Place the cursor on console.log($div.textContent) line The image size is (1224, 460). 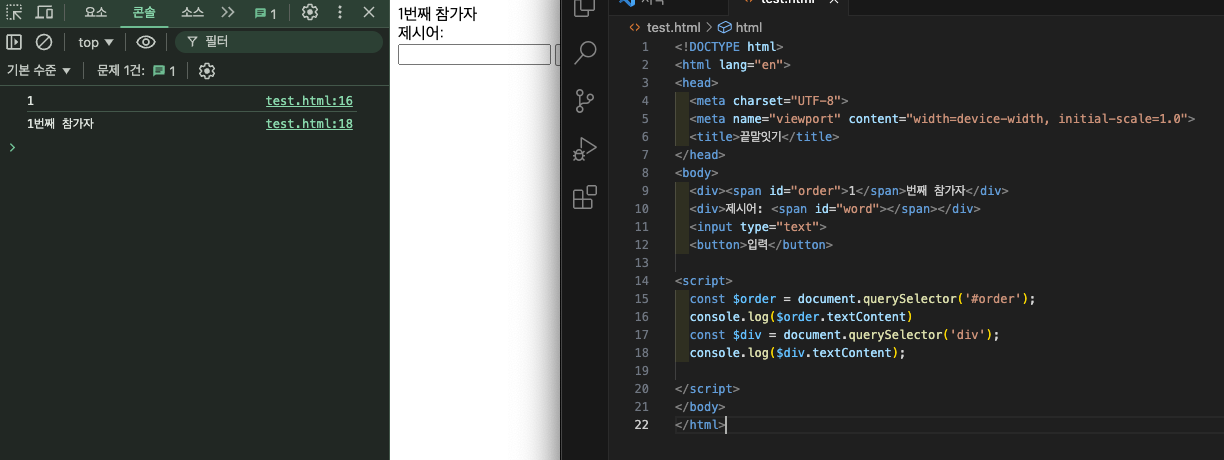click(797, 352)
